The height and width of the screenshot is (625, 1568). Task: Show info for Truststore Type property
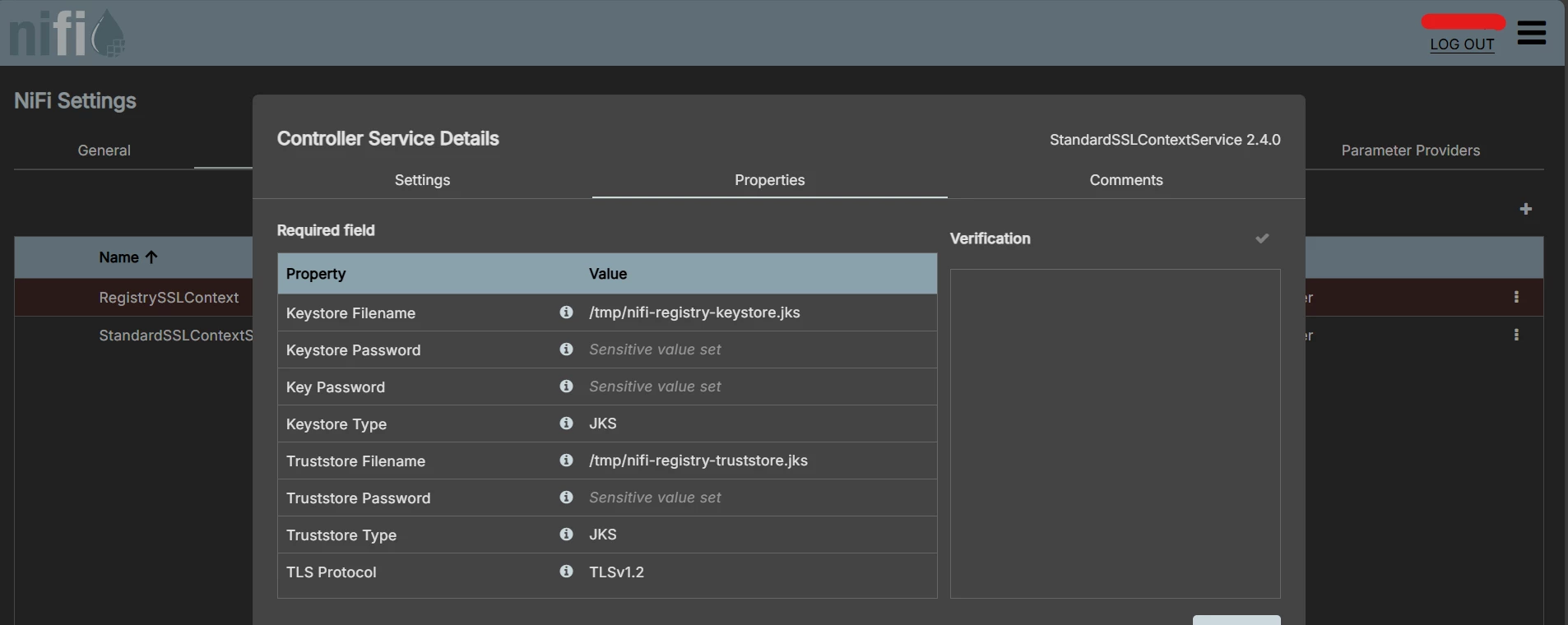566,535
